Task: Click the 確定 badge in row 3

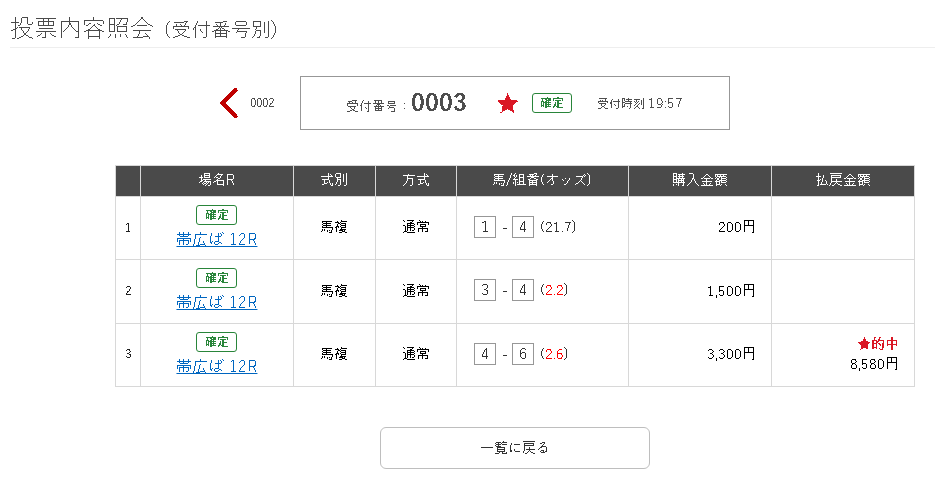Action: coord(216,342)
